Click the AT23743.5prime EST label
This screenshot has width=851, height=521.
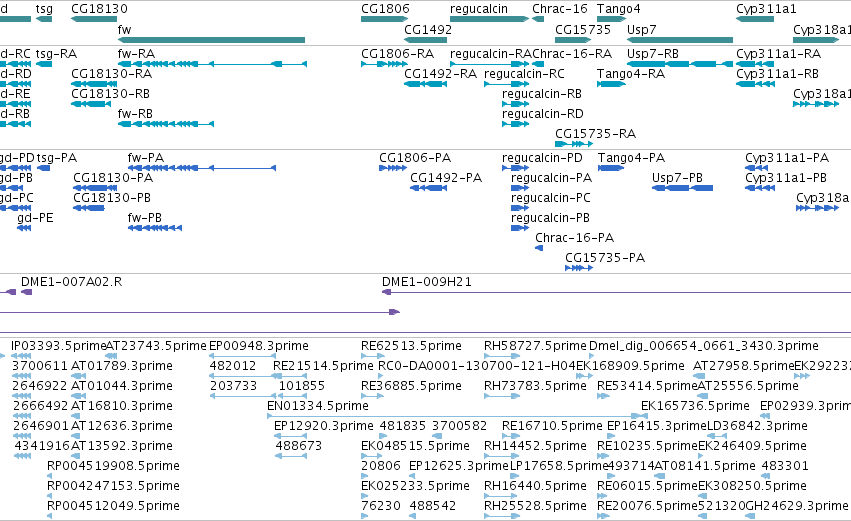pos(156,346)
